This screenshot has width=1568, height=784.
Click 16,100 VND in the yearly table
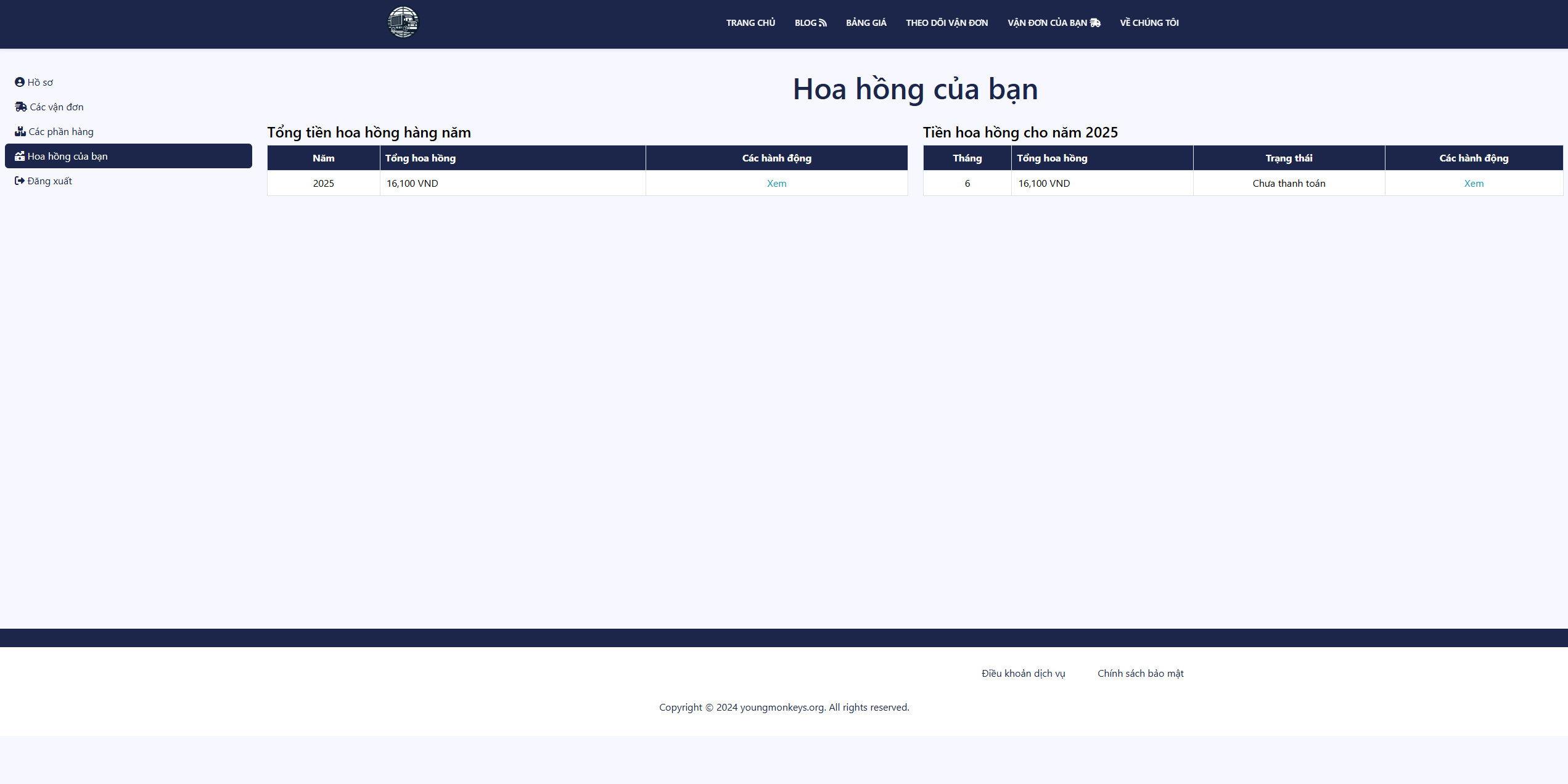point(412,184)
